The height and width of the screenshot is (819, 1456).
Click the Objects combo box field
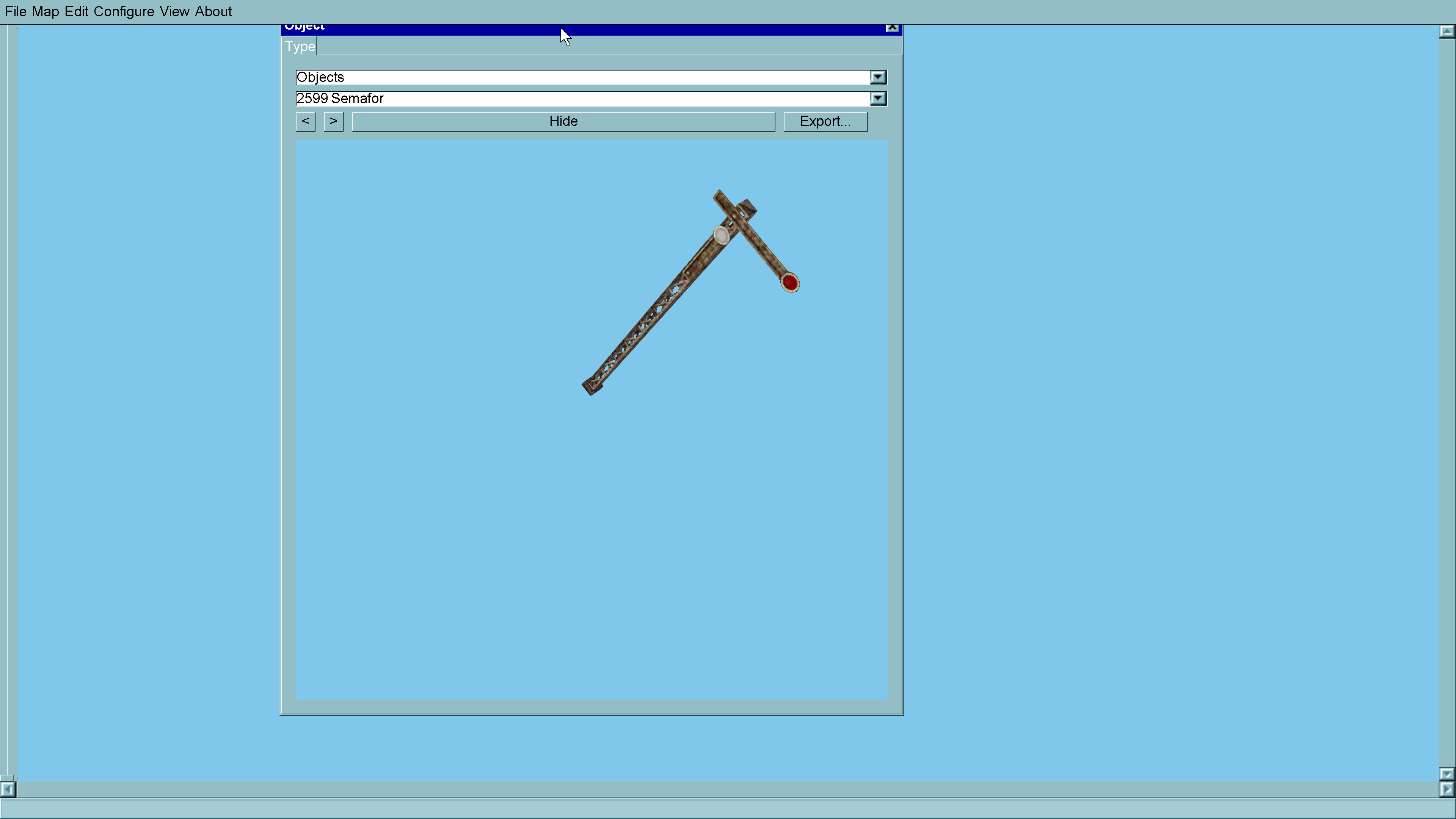coord(582,77)
